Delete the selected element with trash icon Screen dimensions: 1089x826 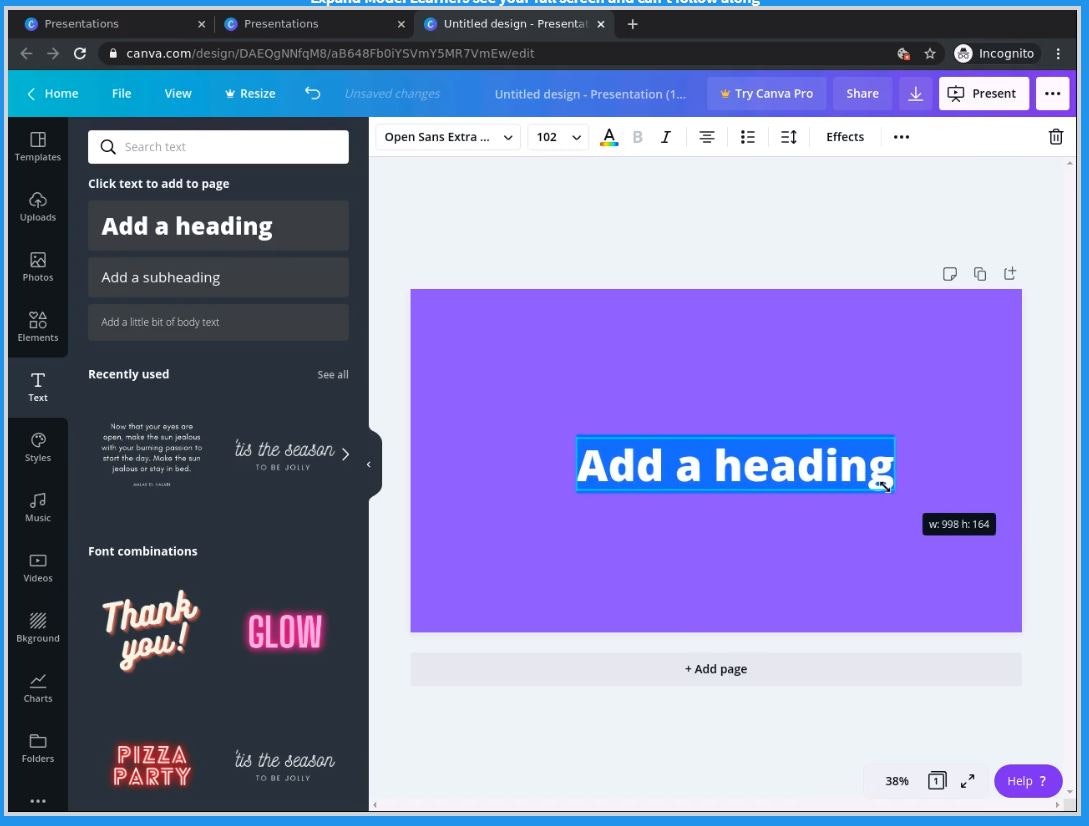click(1055, 137)
